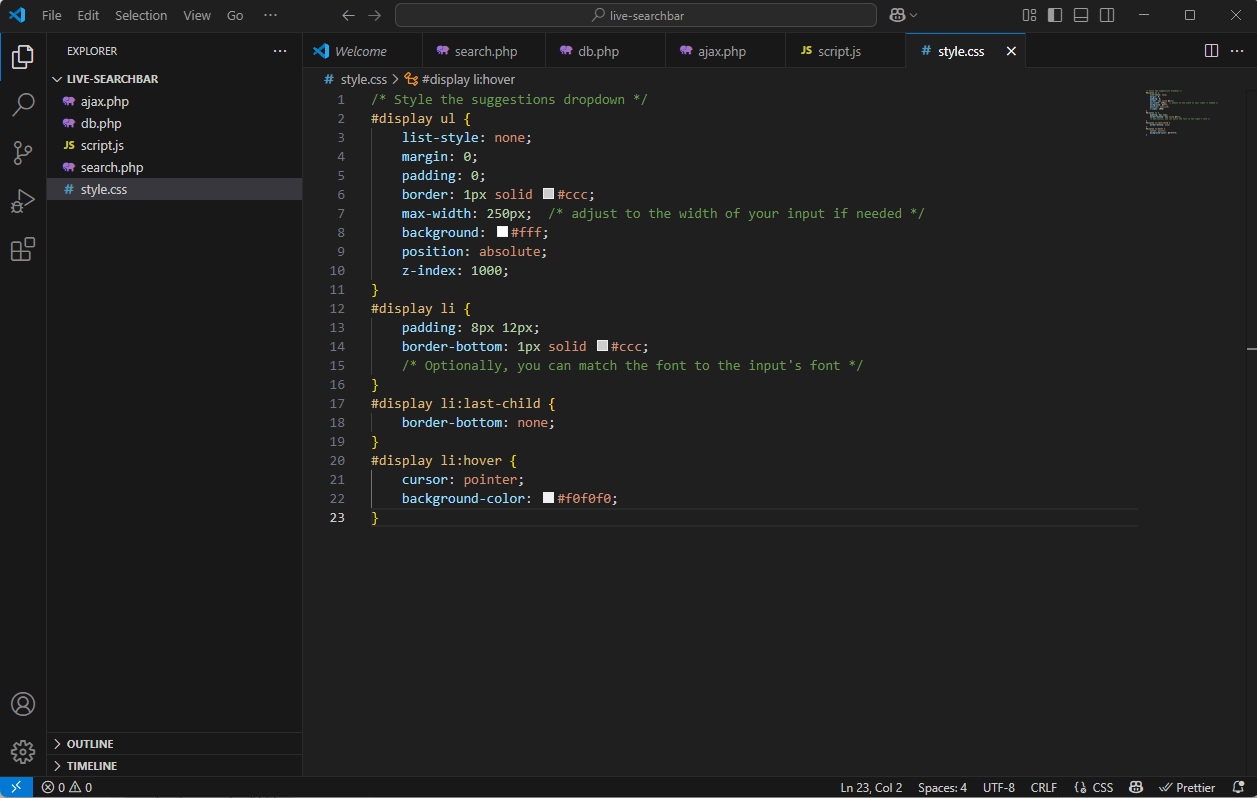1257x798 pixels.
Task: Select the Source Control icon
Action: tap(23, 152)
